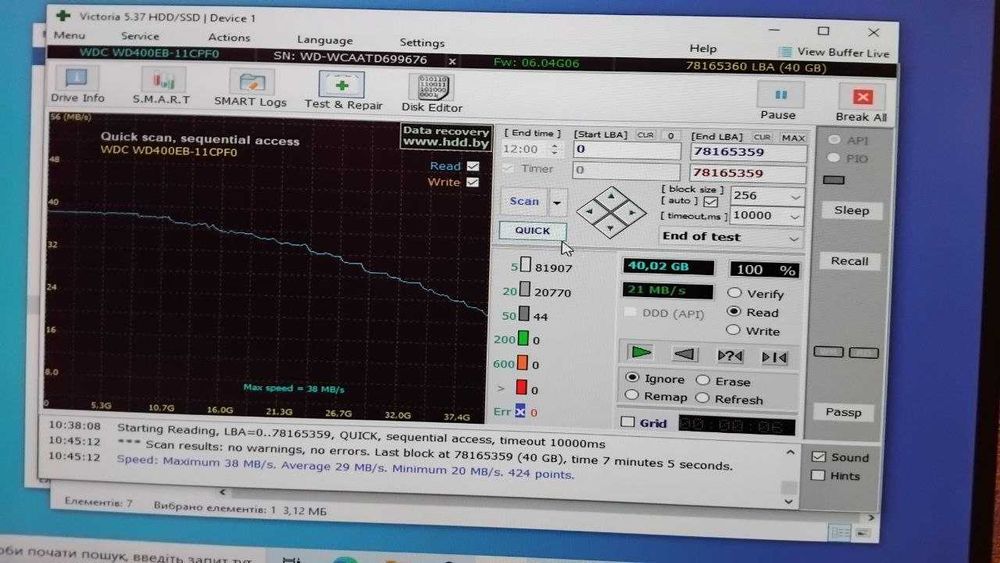Click the End LBA 78165359 input field
The height and width of the screenshot is (563, 1000).
coord(748,152)
